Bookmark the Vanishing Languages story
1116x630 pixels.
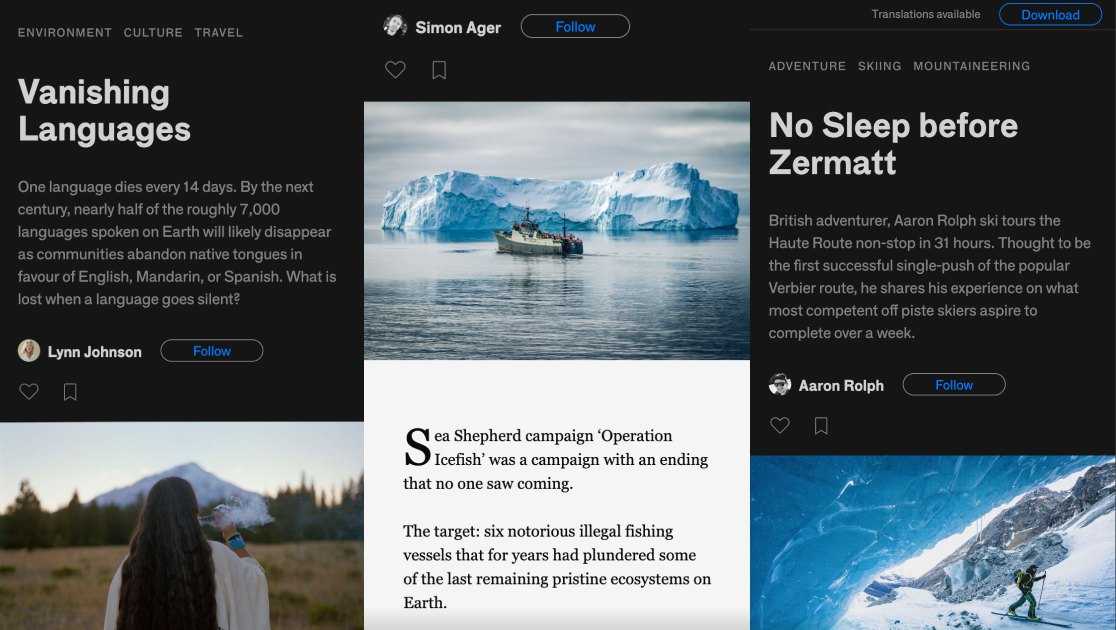tap(70, 392)
